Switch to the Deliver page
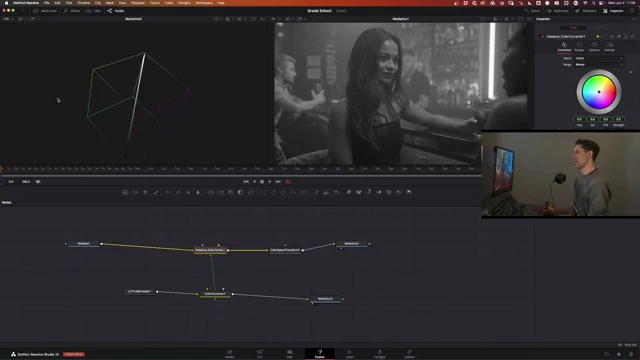 [x=409, y=354]
